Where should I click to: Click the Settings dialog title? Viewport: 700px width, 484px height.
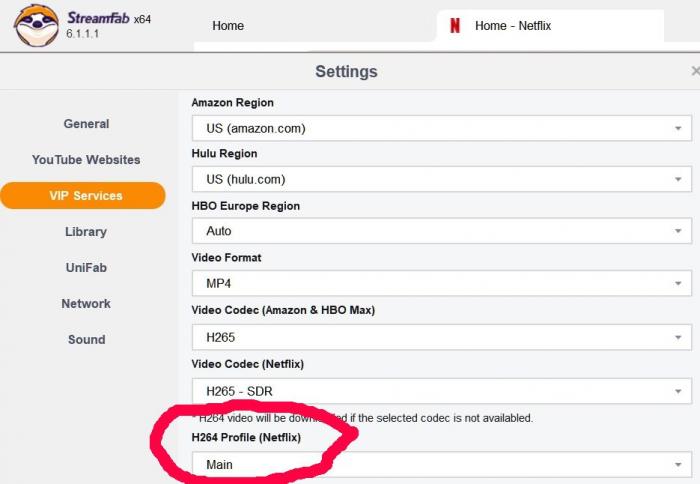[346, 71]
